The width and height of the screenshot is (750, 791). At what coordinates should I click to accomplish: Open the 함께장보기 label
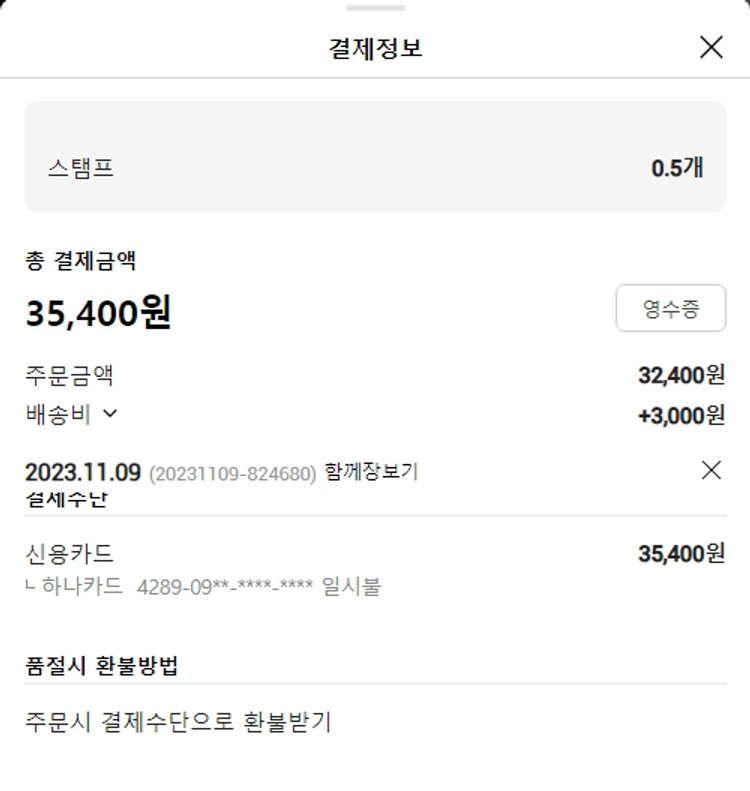(371, 472)
